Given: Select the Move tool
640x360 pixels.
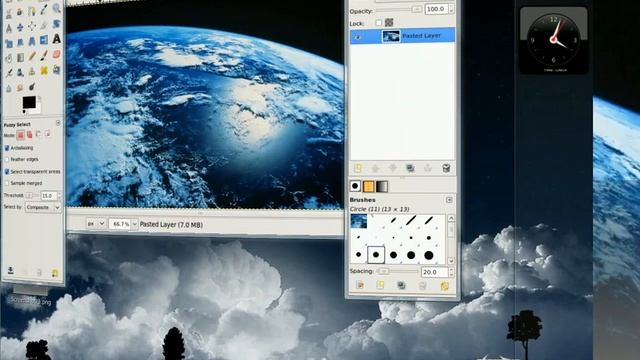Looking at the screenshot, I should (x=20, y=28).
